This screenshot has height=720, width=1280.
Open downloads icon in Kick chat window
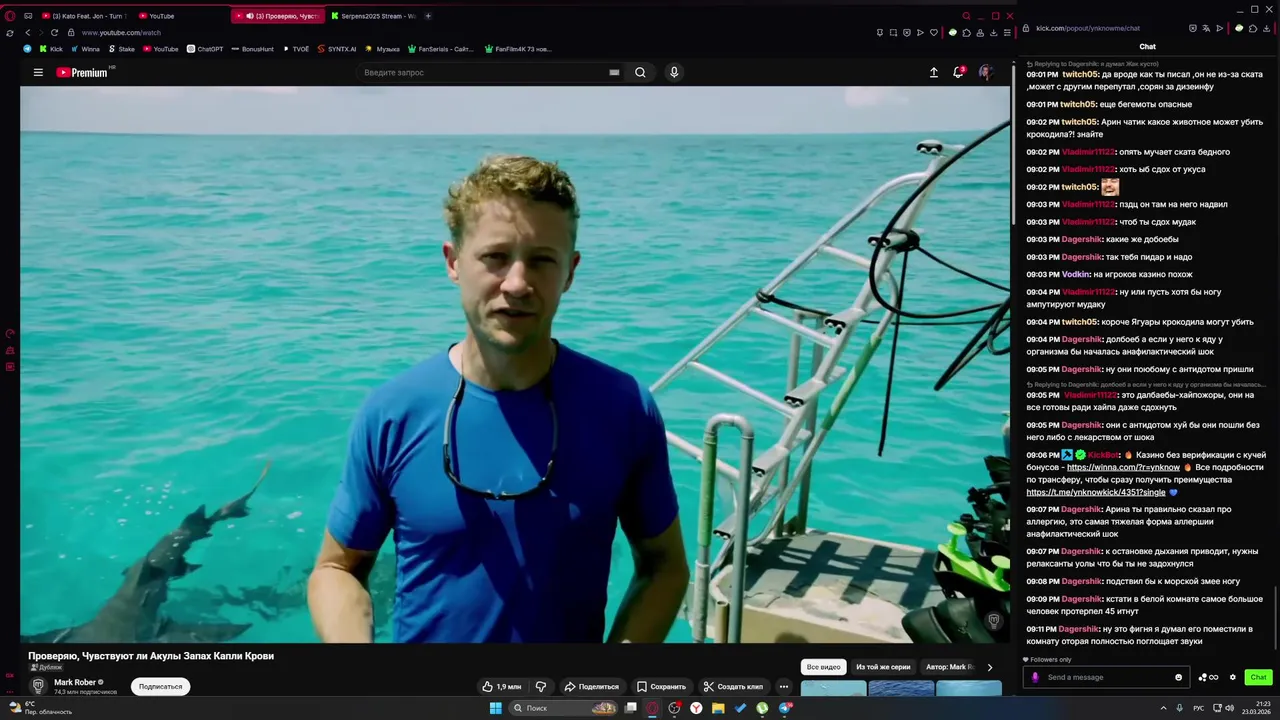click(x=1266, y=28)
